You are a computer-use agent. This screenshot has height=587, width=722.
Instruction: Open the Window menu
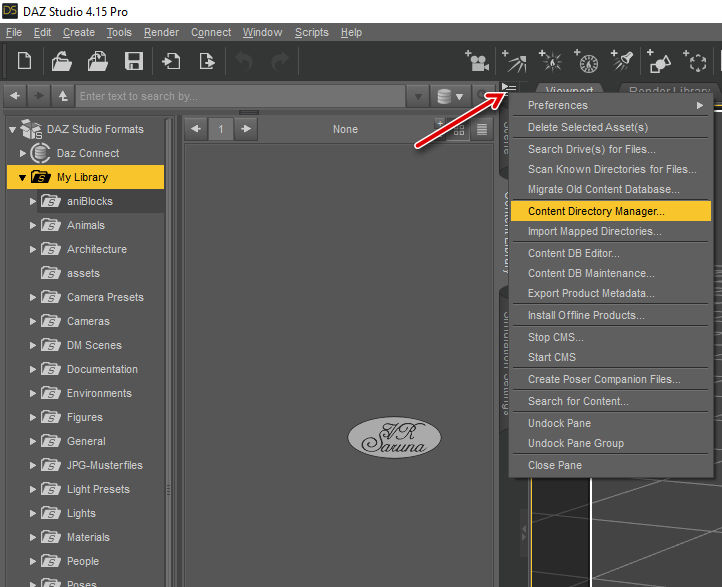point(262,32)
